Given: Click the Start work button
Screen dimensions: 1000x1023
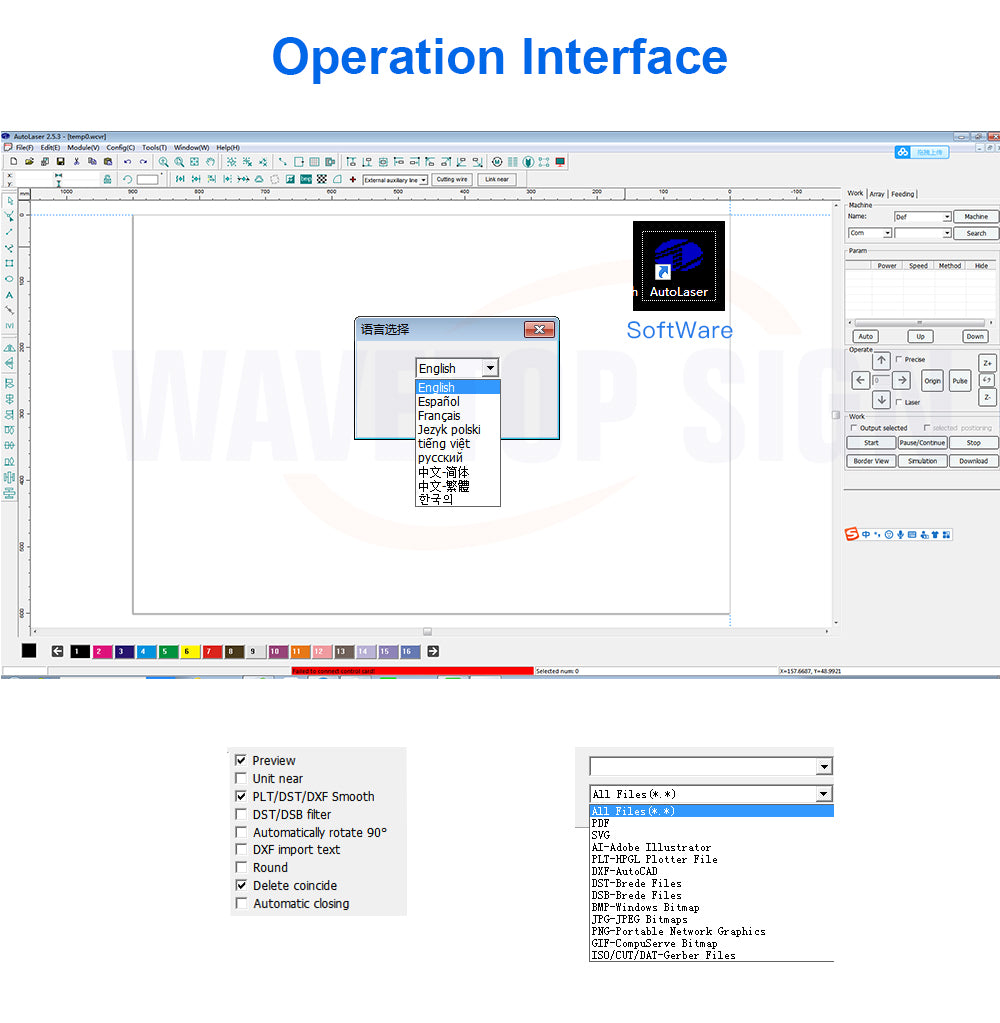Looking at the screenshot, I should (871, 442).
